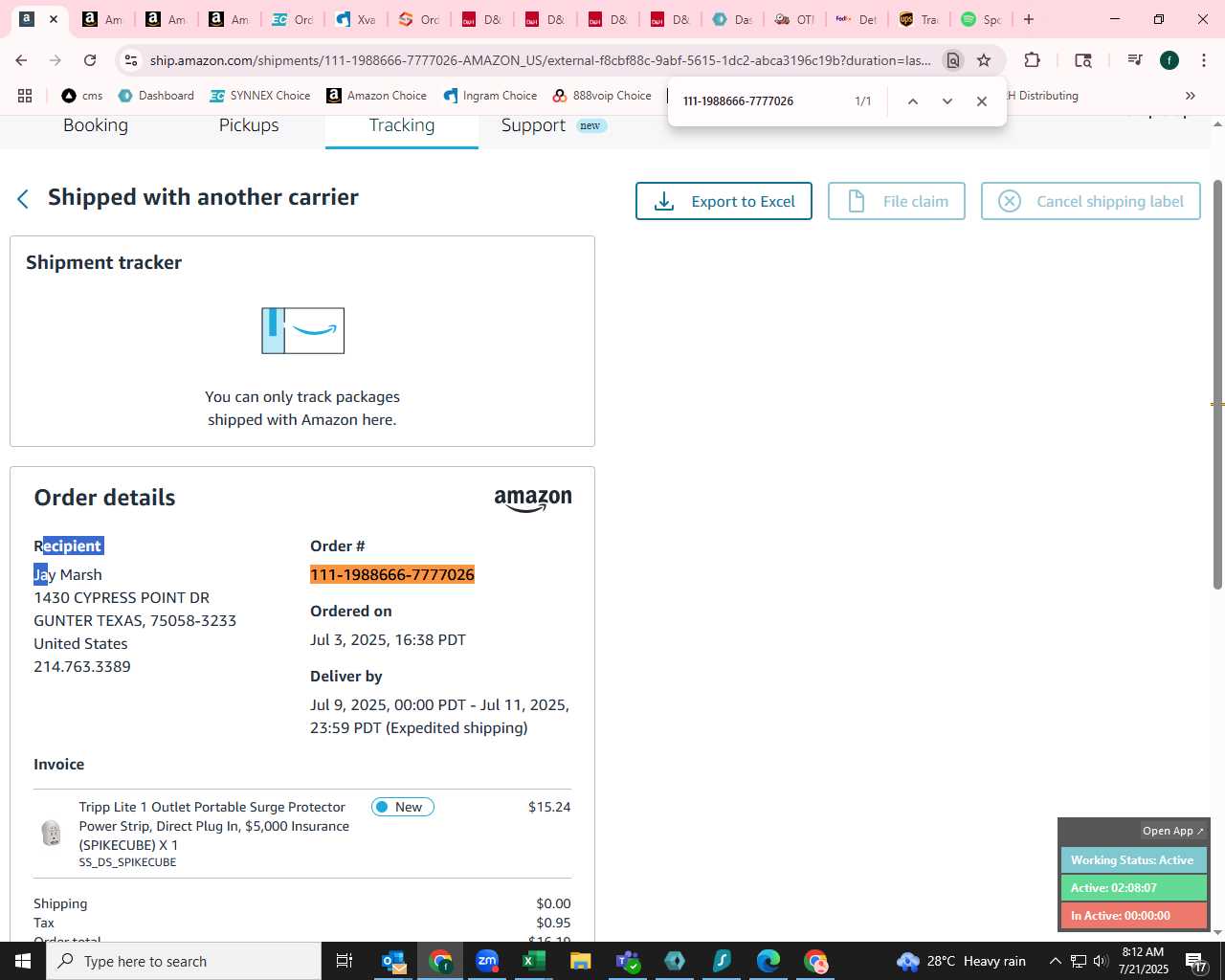Open the Amazon Choice bookmark
This screenshot has width=1225, height=980.
[x=377, y=96]
